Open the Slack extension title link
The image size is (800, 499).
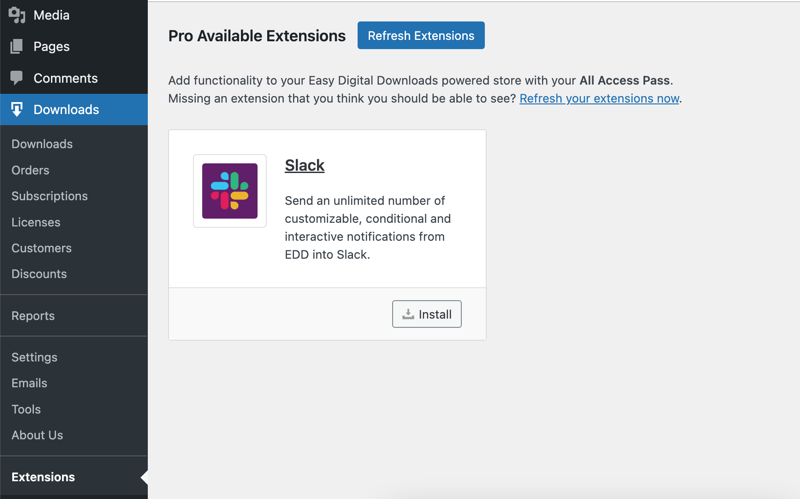[304, 165]
